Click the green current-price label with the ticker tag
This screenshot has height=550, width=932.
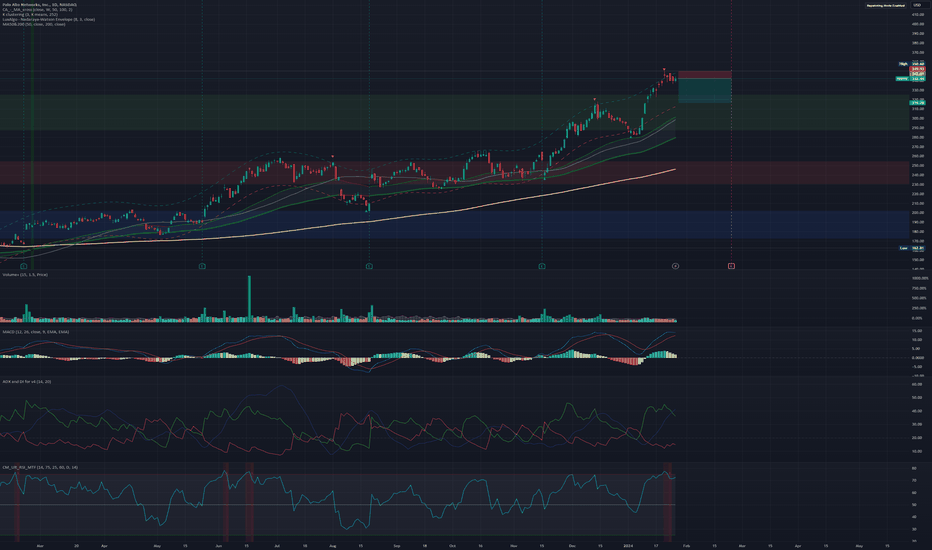coord(910,78)
